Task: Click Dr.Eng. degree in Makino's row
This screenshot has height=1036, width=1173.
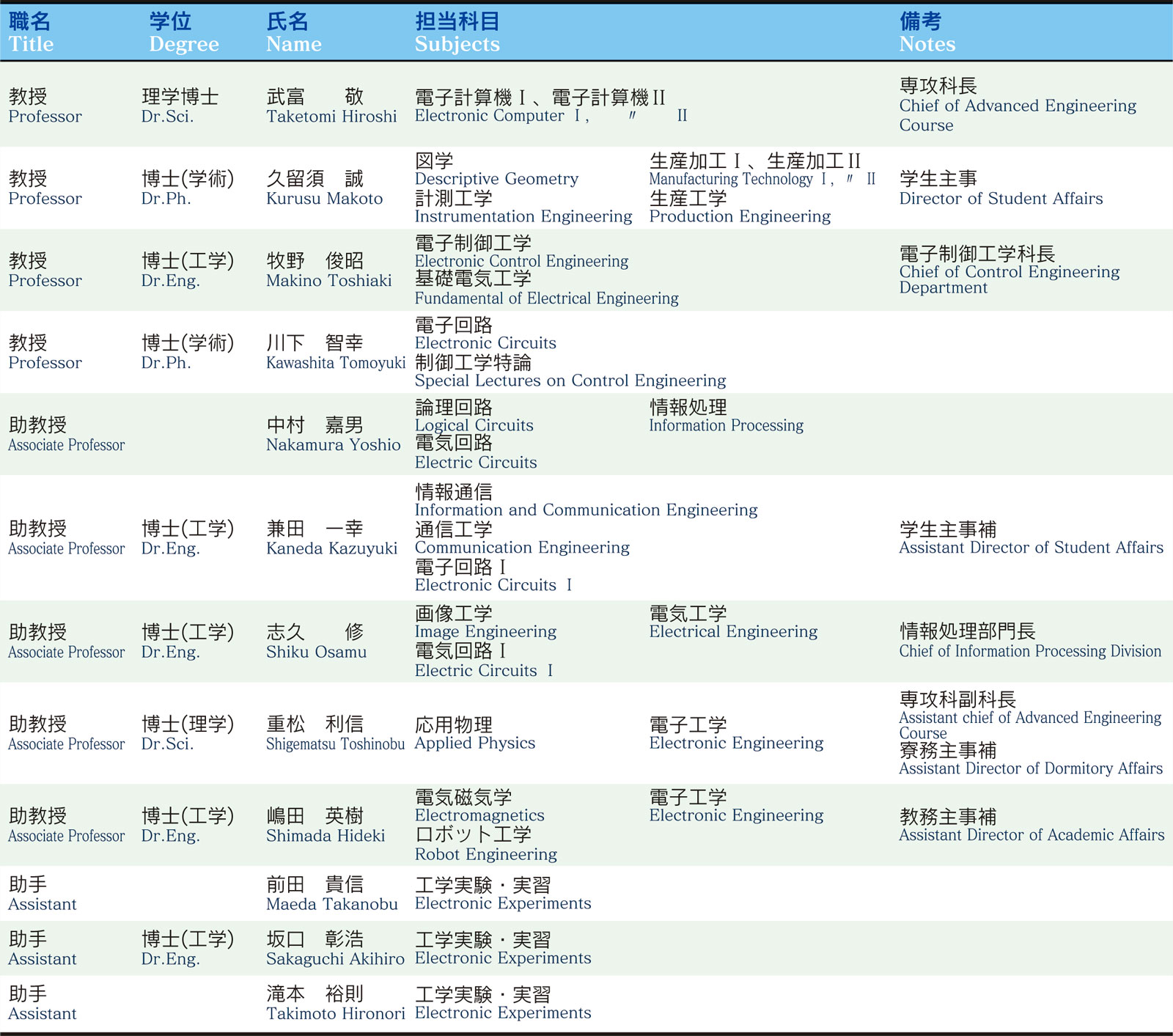Action: click(170, 281)
